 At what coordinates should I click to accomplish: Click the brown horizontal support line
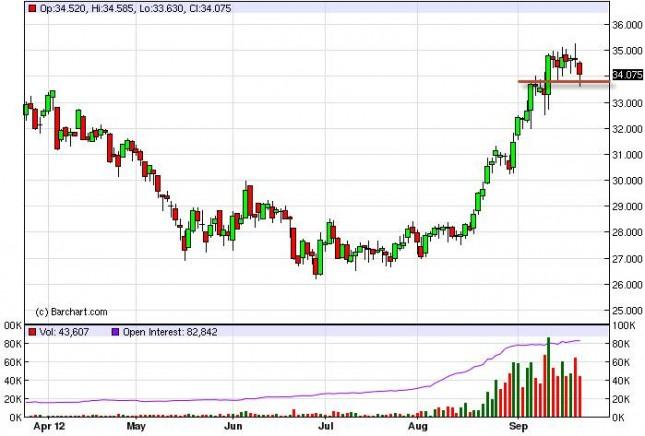coord(564,81)
